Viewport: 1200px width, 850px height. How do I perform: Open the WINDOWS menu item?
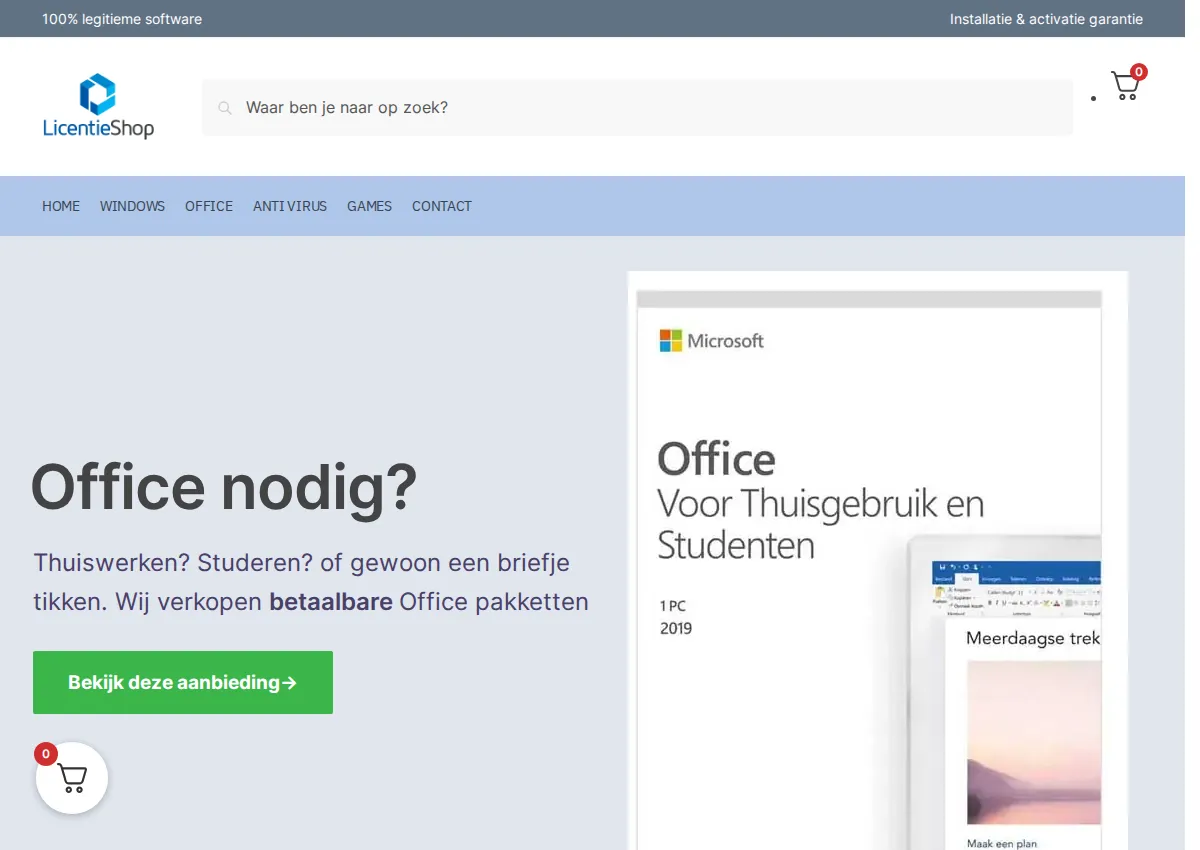[132, 206]
